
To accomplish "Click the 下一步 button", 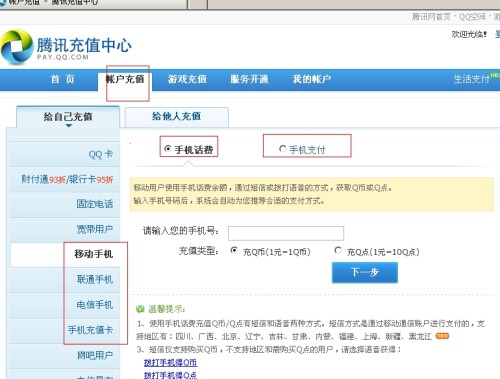I will pos(365,272).
